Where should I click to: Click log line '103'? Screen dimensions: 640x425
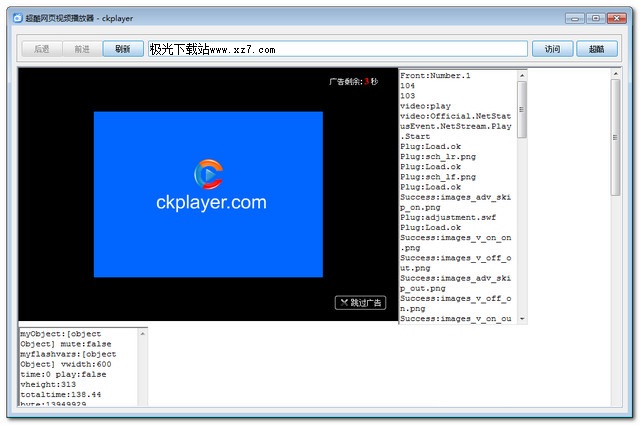tap(407, 96)
